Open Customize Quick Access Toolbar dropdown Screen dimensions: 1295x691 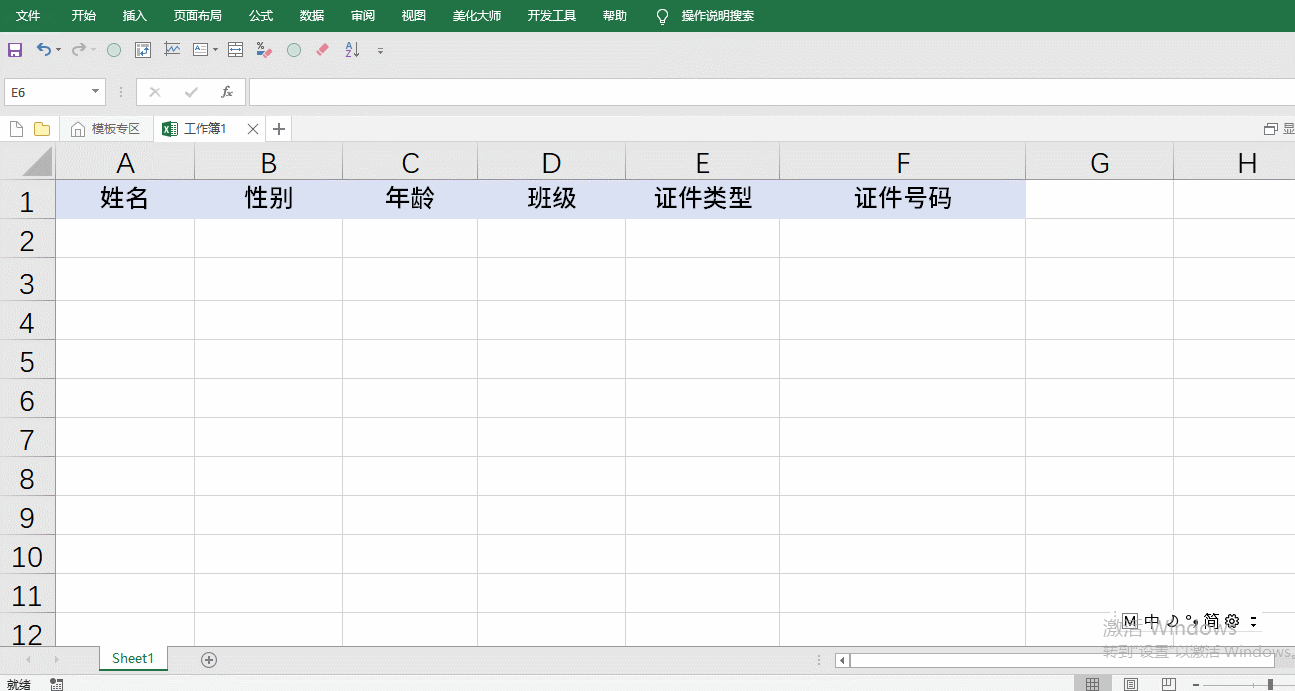click(x=380, y=50)
